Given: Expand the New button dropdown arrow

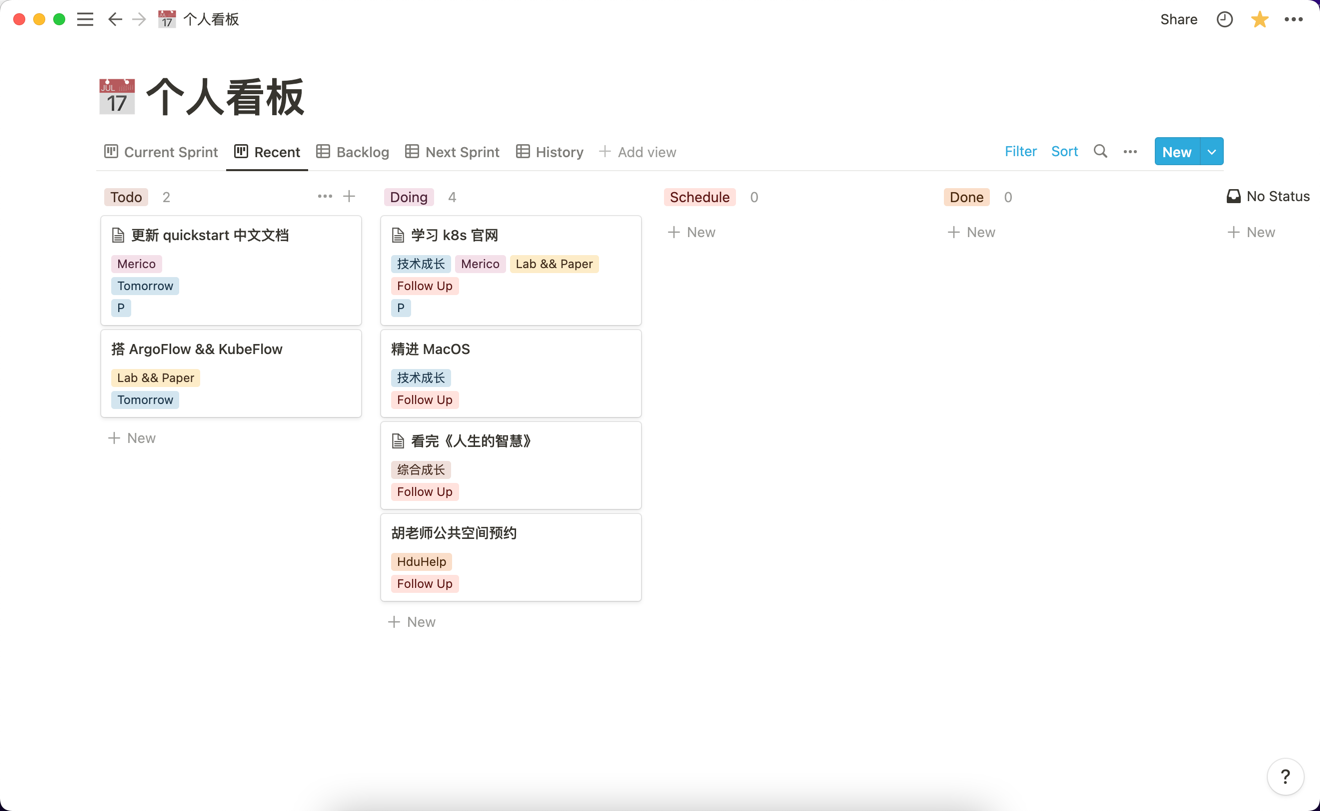Looking at the screenshot, I should click(x=1211, y=151).
